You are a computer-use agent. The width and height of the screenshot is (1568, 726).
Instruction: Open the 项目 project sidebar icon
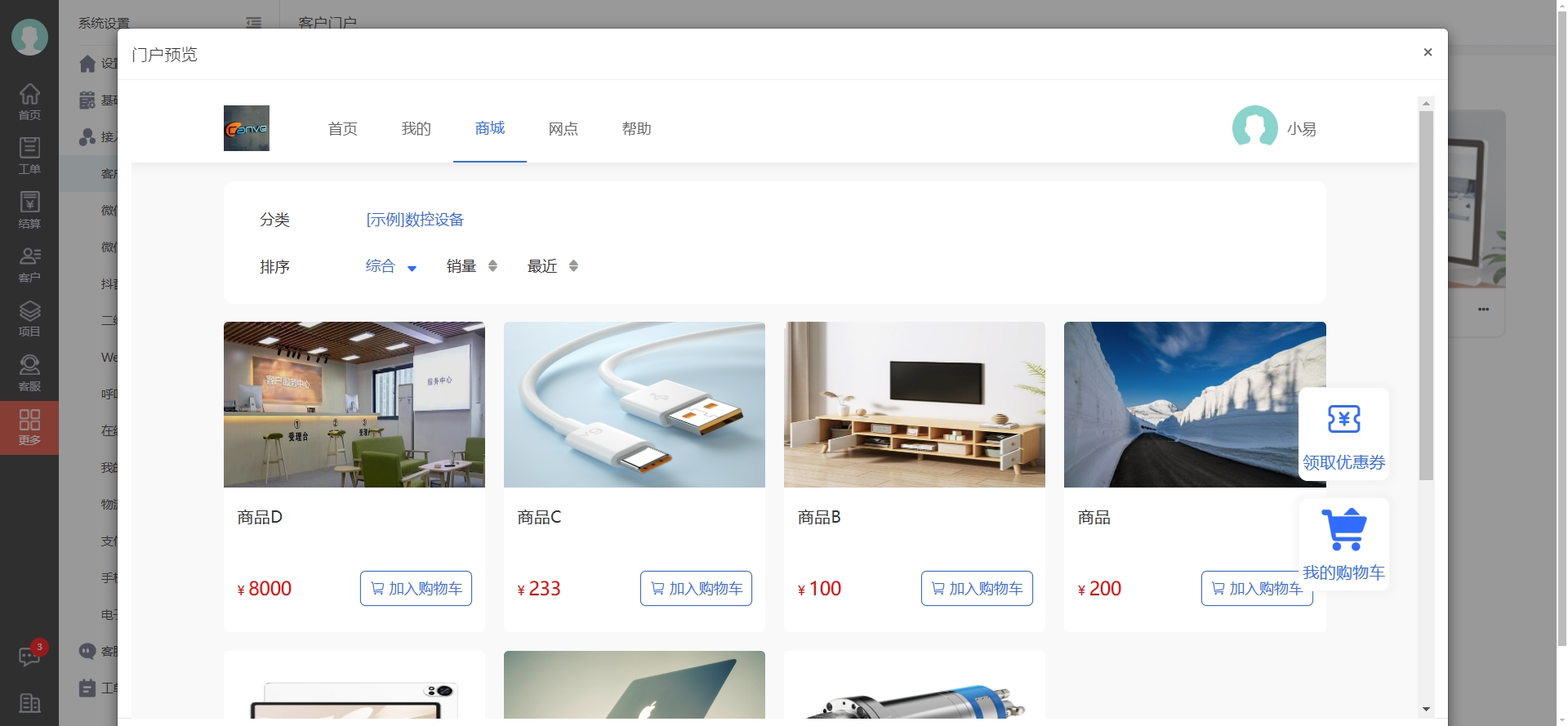point(29,318)
